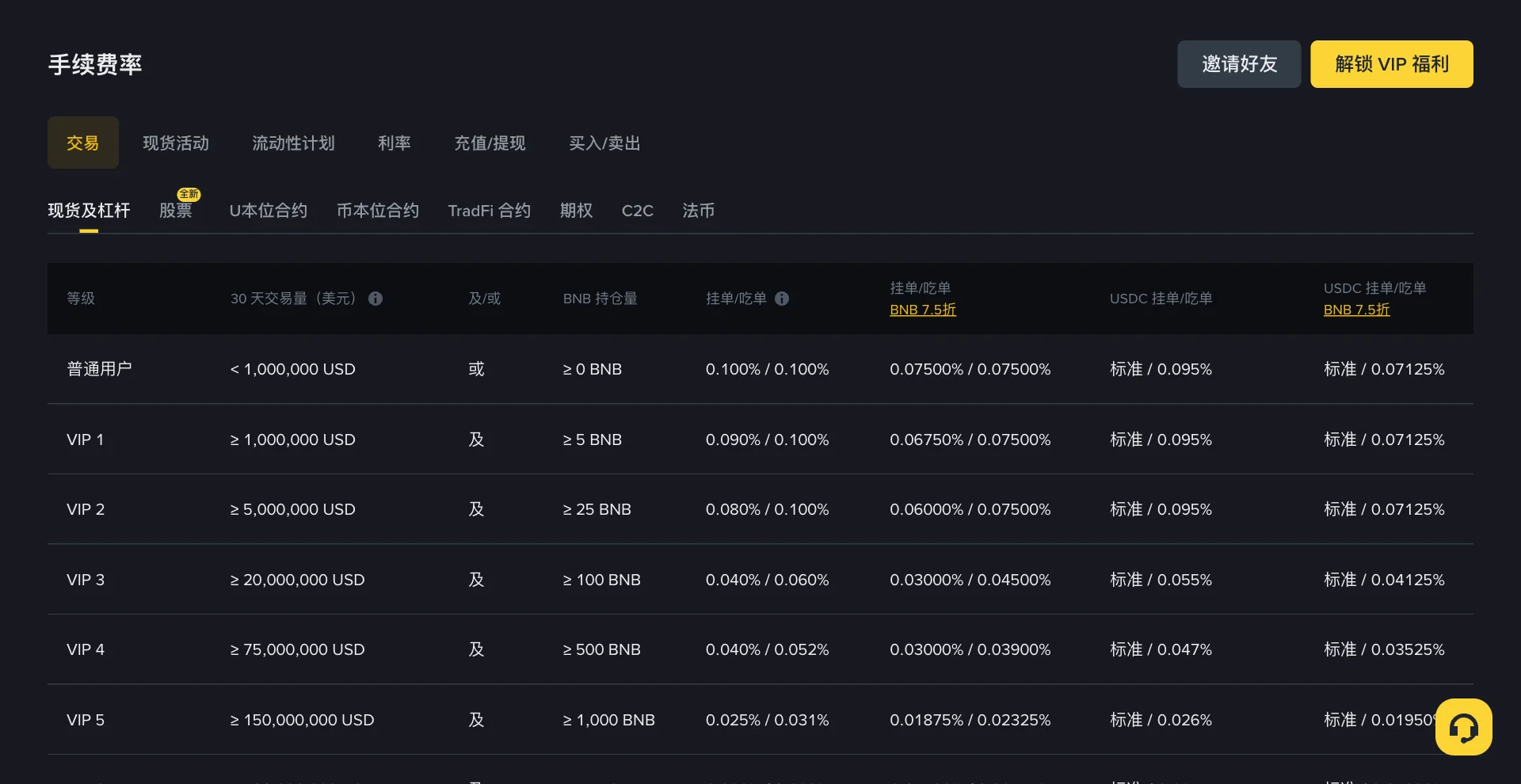1521x784 pixels.
Task: Click info icon next to 30 天交易量
Action: [375, 299]
